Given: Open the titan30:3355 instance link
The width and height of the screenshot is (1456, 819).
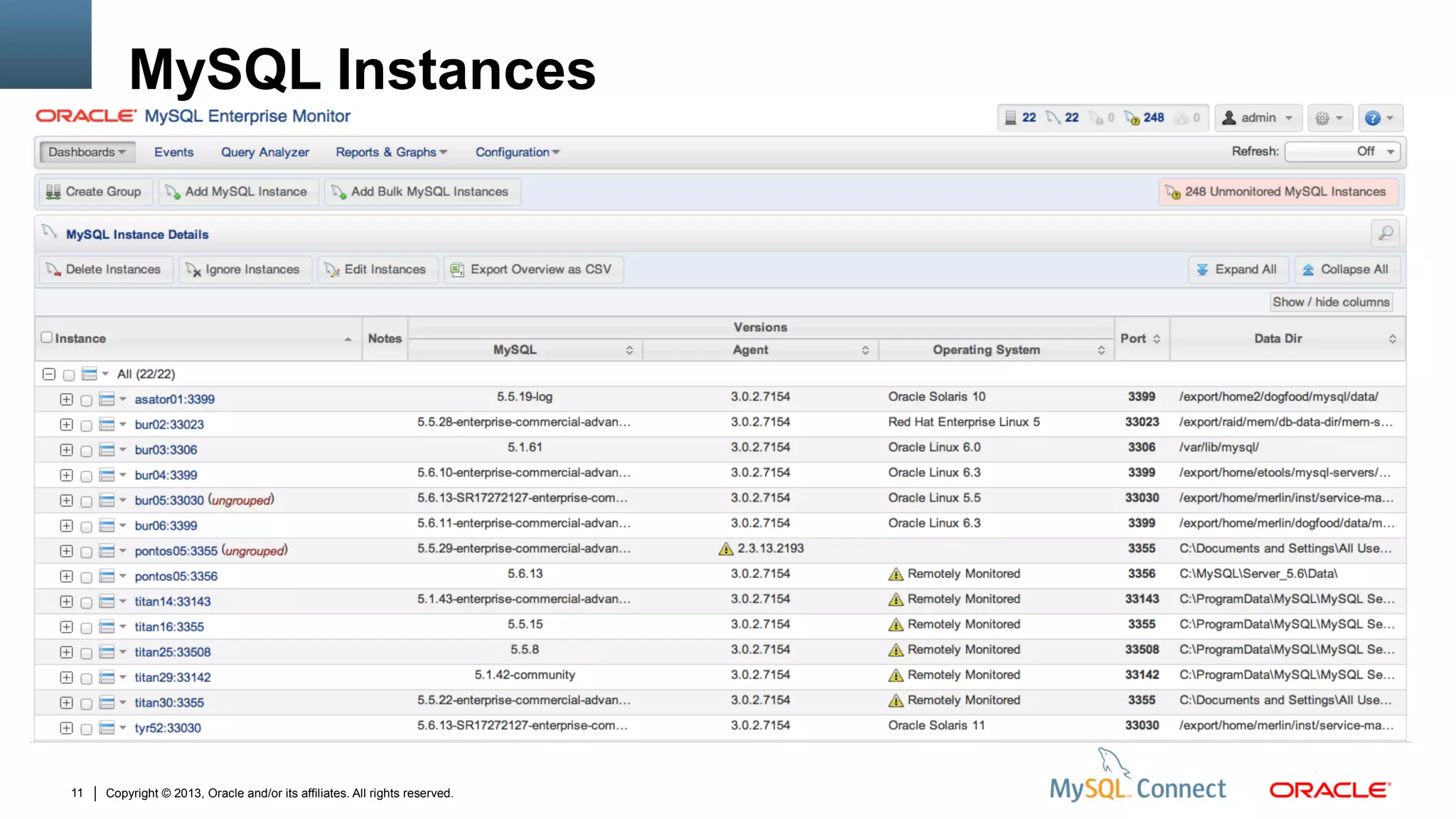Looking at the screenshot, I should pyautogui.click(x=169, y=702).
